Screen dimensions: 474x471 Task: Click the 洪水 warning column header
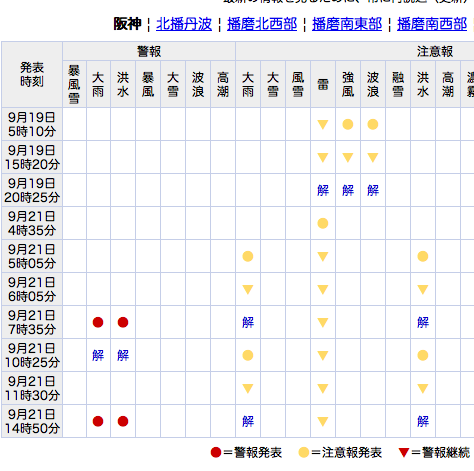(x=123, y=84)
